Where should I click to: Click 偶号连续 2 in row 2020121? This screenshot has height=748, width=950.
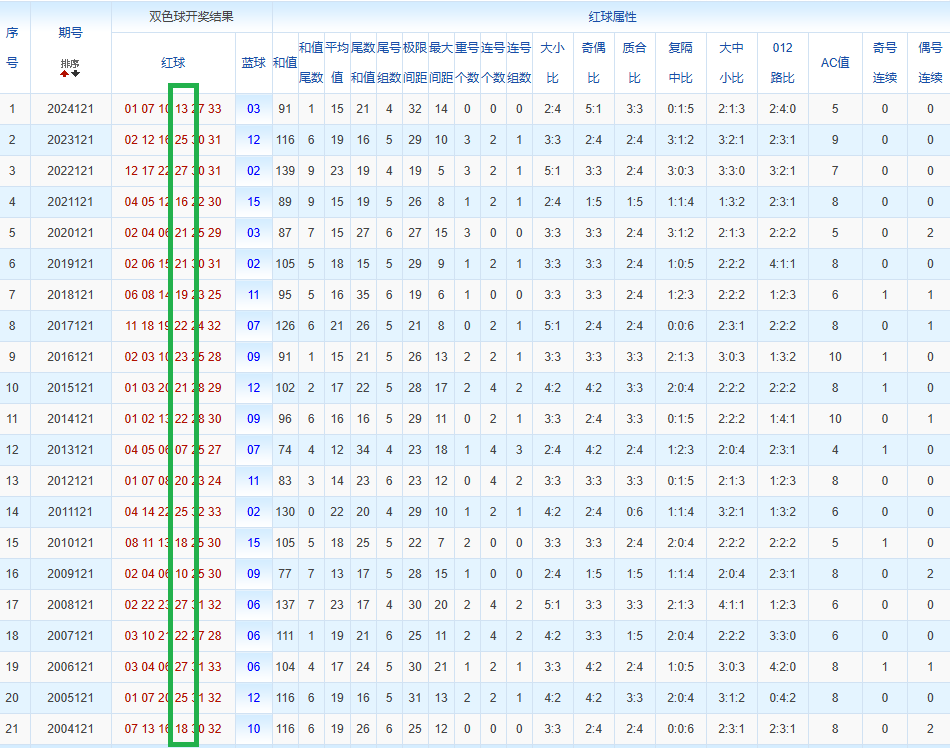tap(930, 233)
